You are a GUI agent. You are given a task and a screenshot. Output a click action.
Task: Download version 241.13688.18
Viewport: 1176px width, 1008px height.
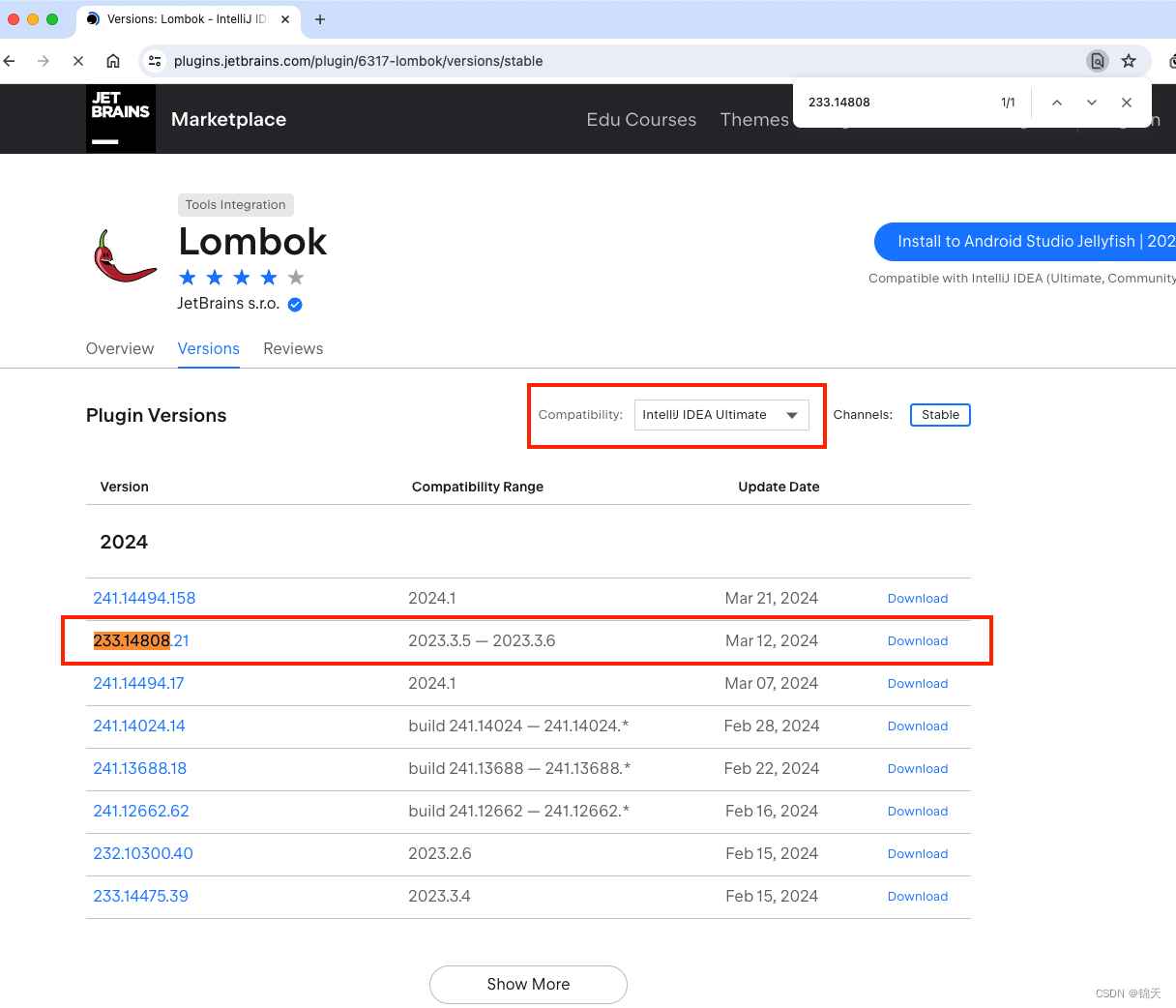[918, 769]
